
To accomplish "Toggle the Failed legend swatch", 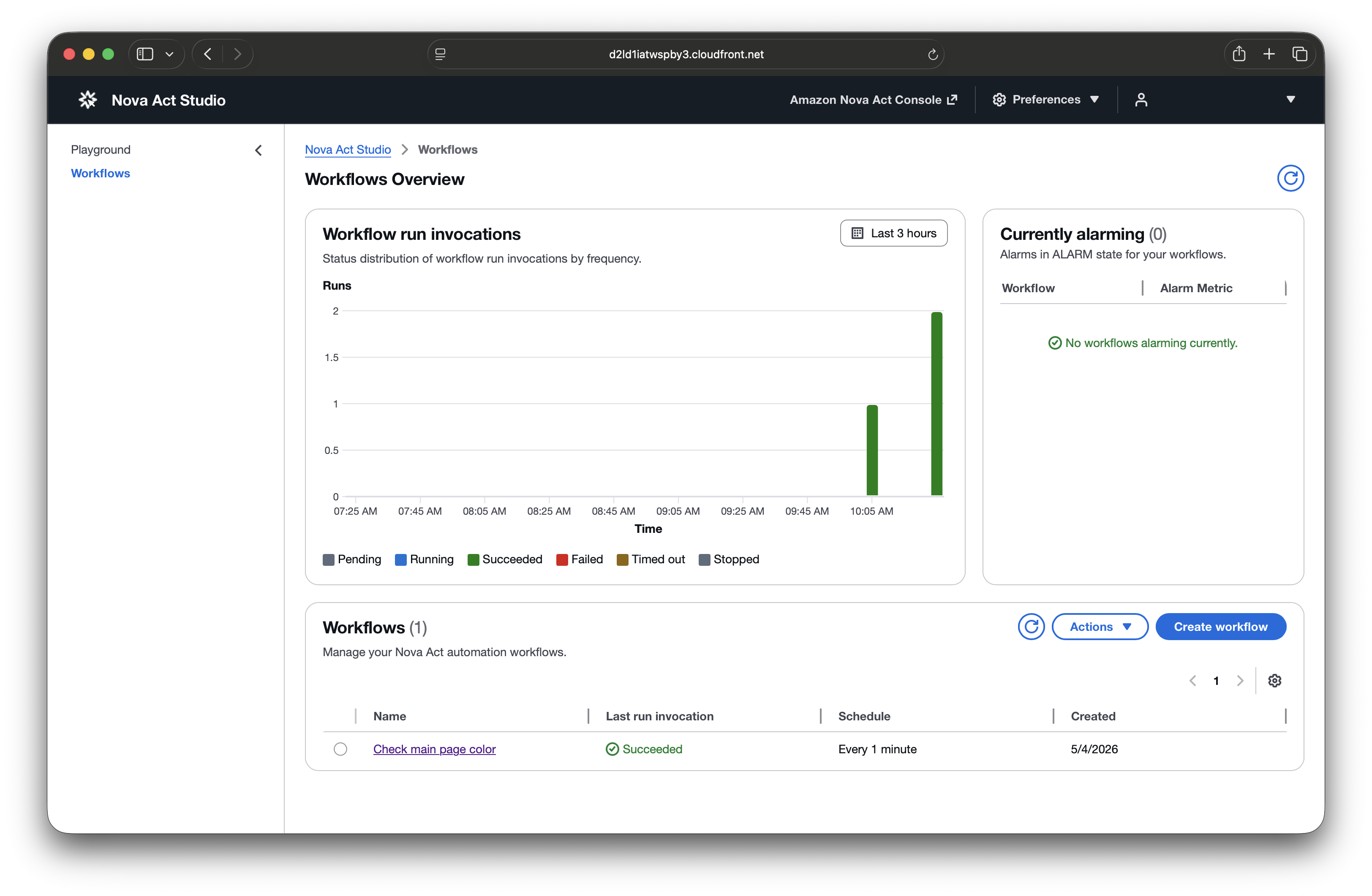I will click(x=562, y=559).
